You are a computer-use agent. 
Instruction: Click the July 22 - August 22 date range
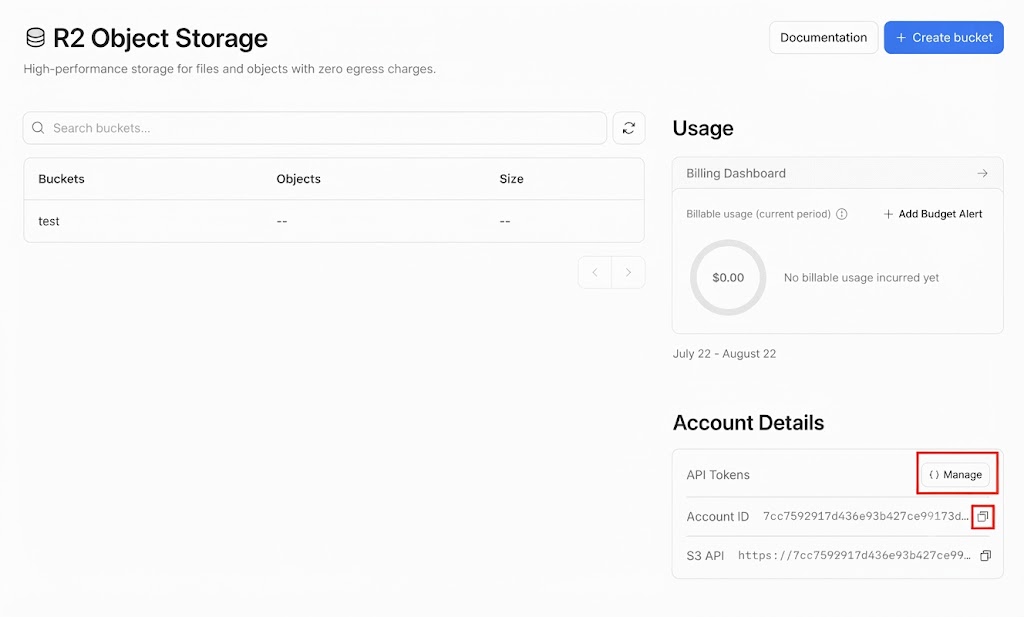point(724,354)
